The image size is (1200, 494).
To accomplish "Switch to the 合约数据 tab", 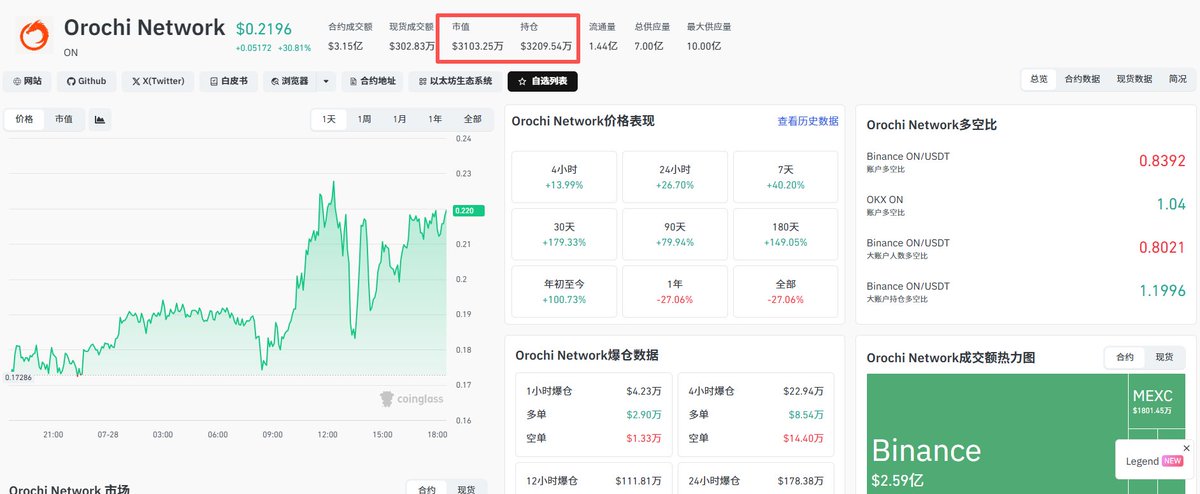I will [1082, 78].
